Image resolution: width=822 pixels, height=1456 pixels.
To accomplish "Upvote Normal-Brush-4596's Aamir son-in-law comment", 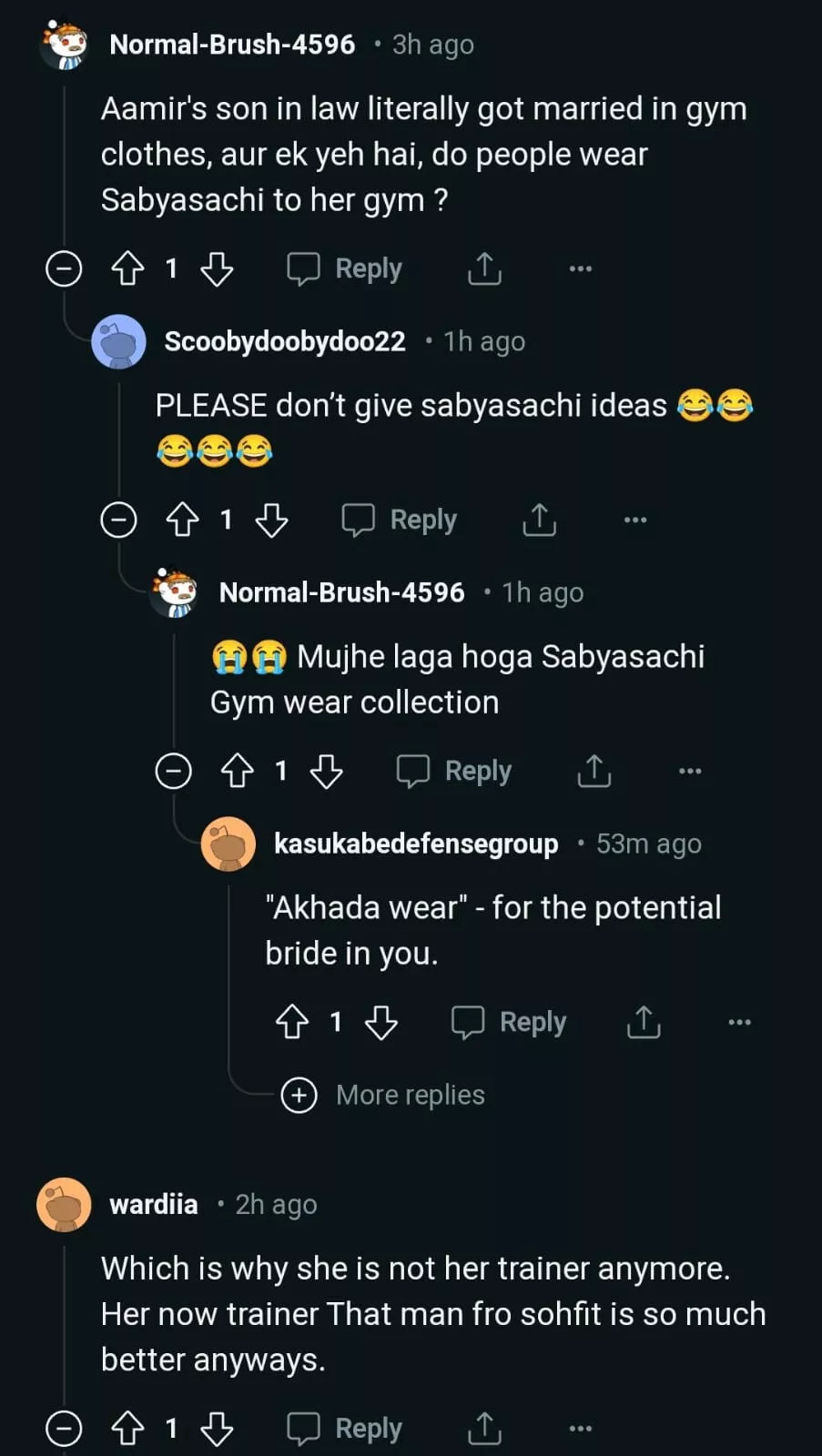I will click(x=127, y=269).
